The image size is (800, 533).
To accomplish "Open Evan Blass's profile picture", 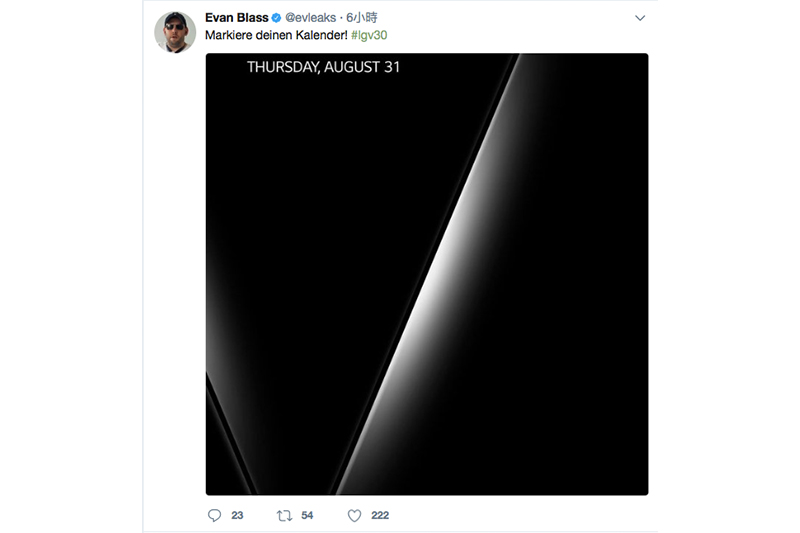I will coord(174,33).
